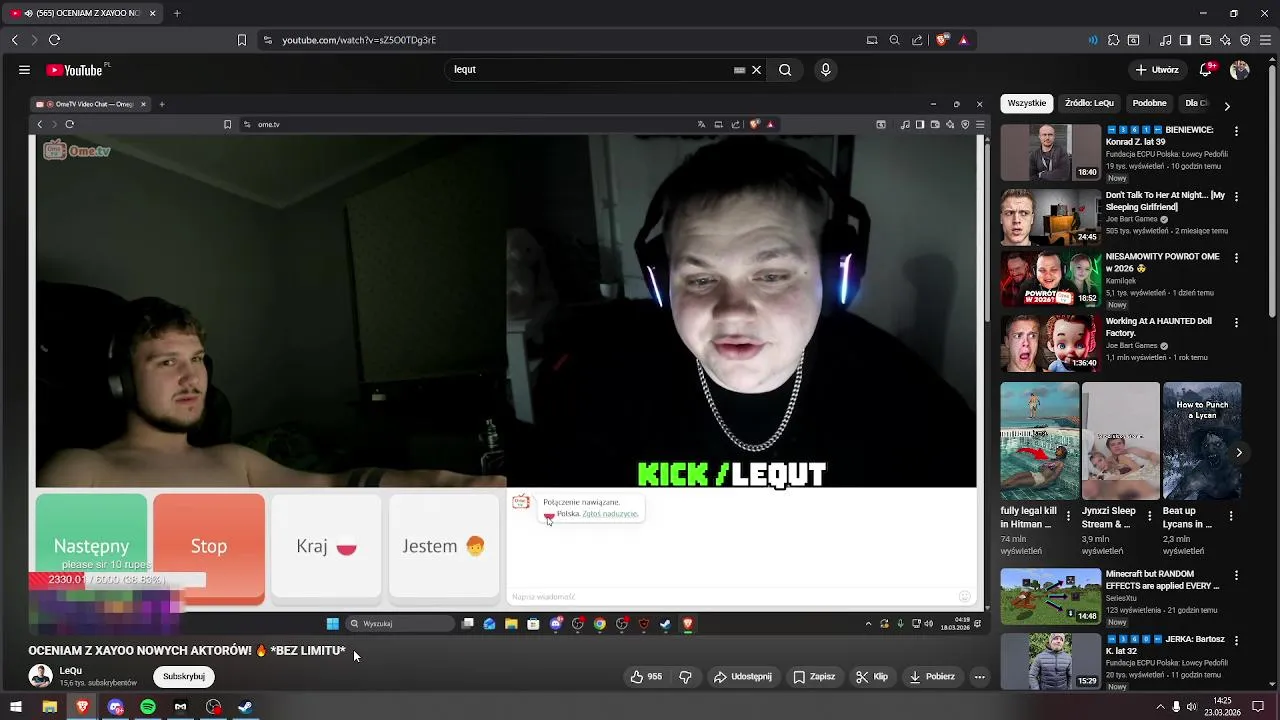The height and width of the screenshot is (720, 1280).
Task: Dislike the video with thumbs down
Action: 685,677
